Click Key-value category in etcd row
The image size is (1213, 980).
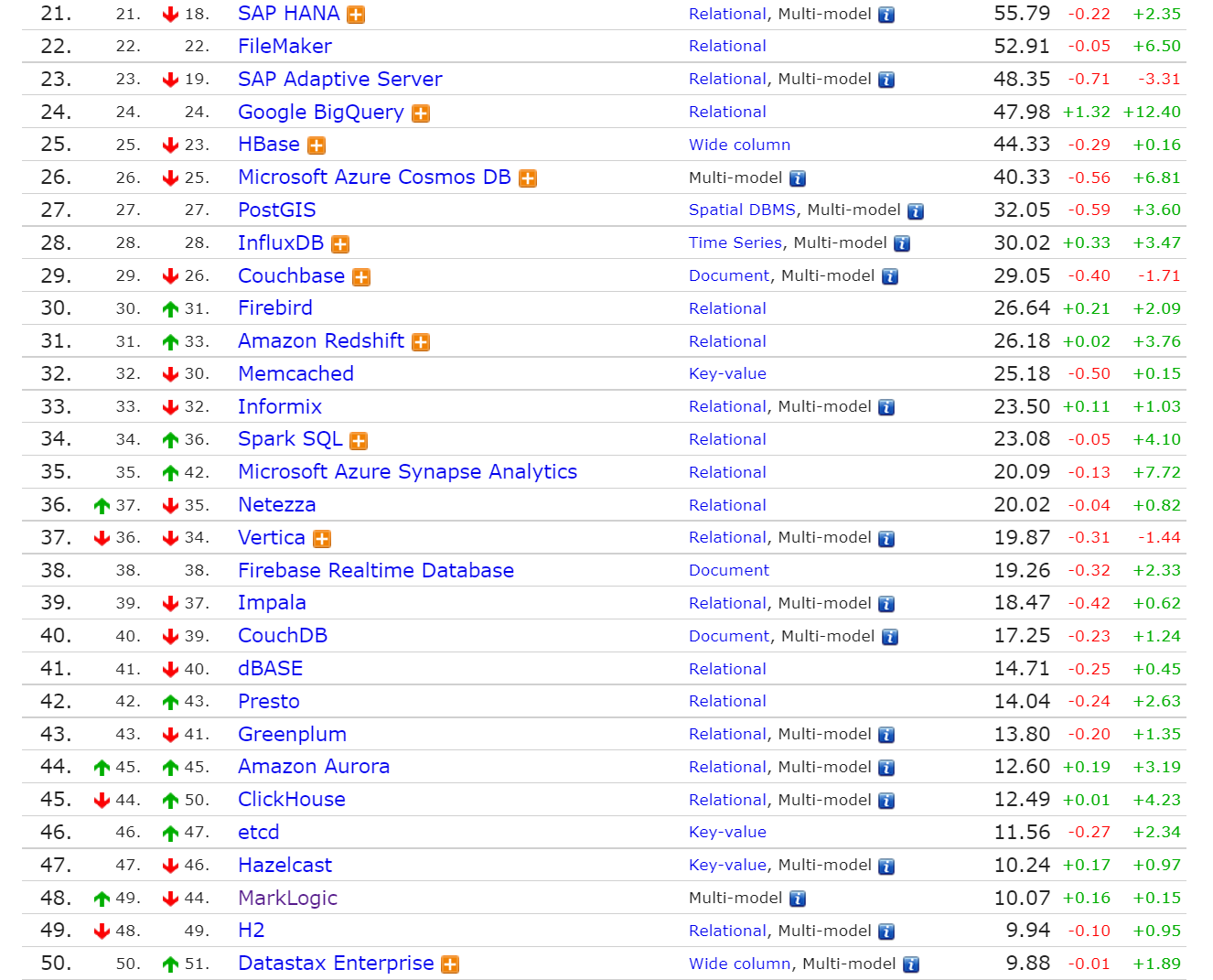[x=727, y=833]
